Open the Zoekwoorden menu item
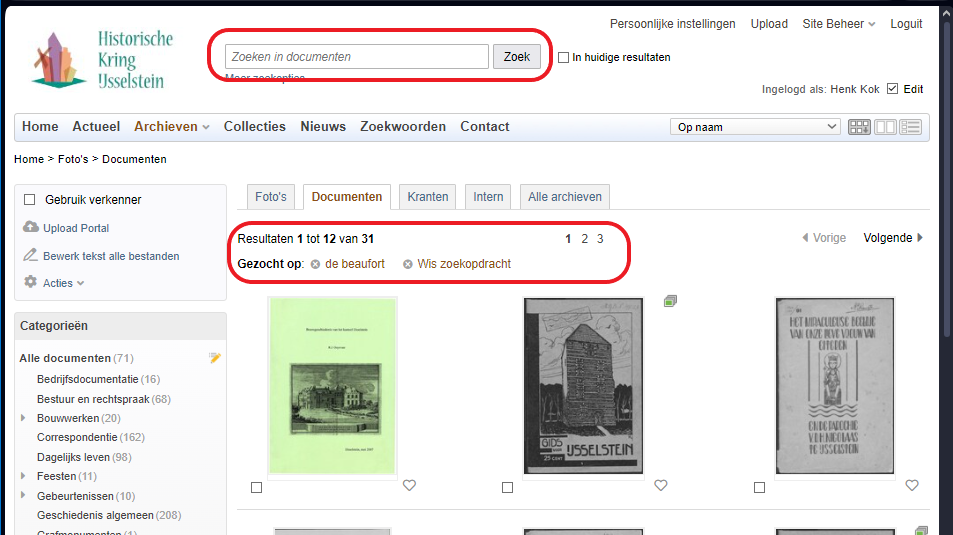This screenshot has height=535, width=953. 403,126
